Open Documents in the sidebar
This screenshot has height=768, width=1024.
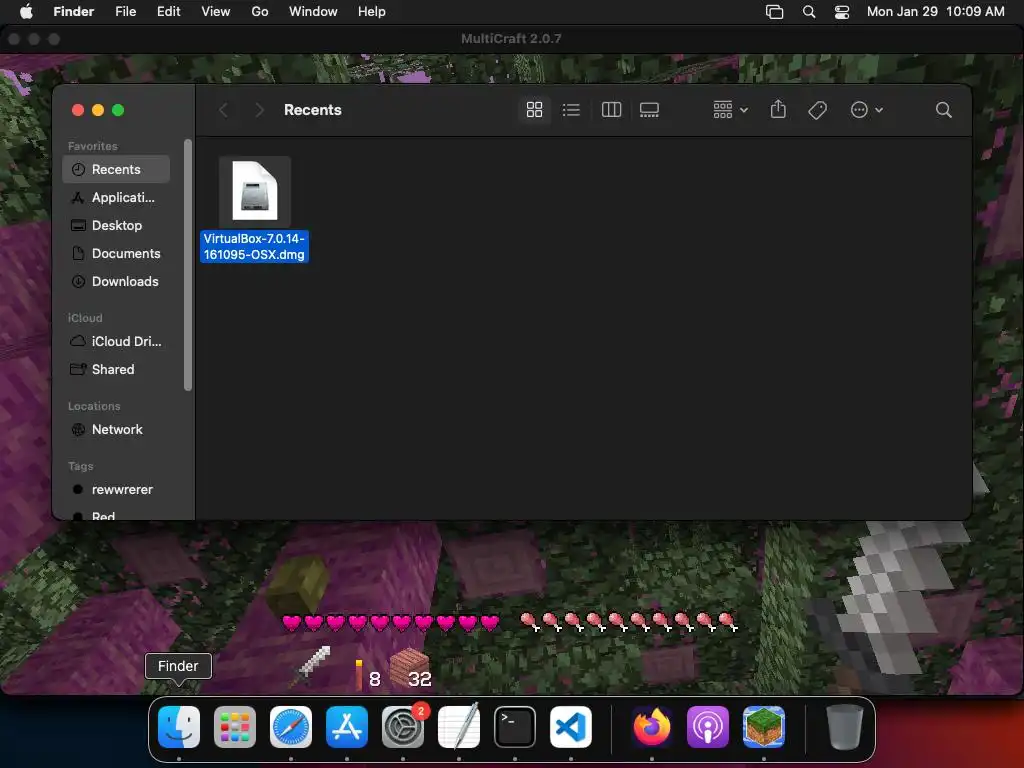116,253
